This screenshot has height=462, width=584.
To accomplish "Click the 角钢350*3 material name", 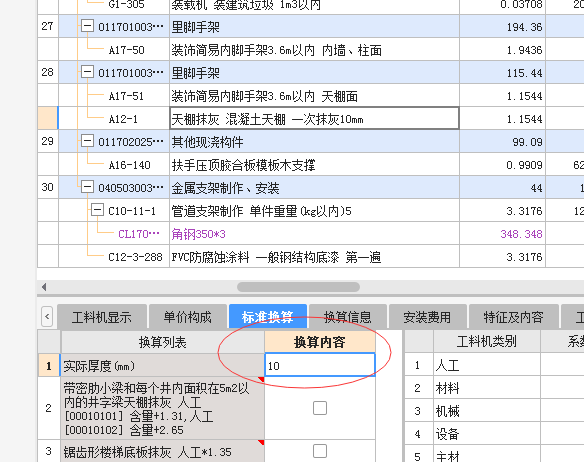I will pyautogui.click(x=199, y=234).
